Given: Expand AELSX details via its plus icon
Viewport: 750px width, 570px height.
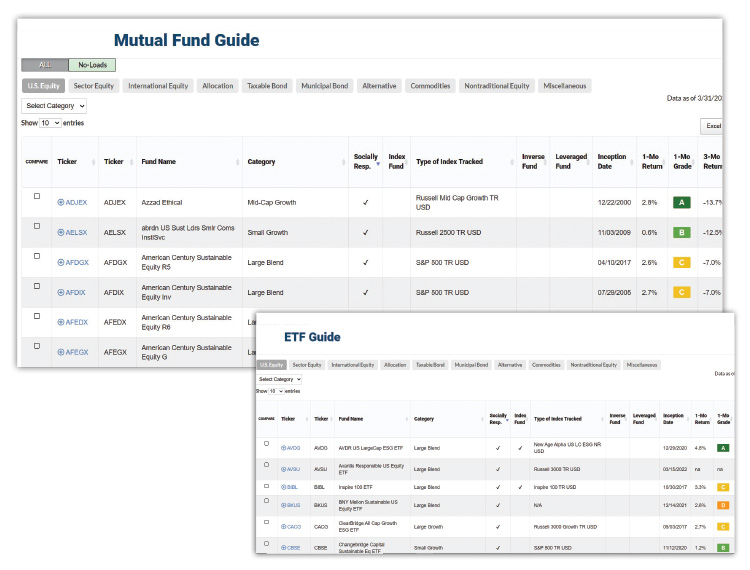Looking at the screenshot, I should 61,232.
